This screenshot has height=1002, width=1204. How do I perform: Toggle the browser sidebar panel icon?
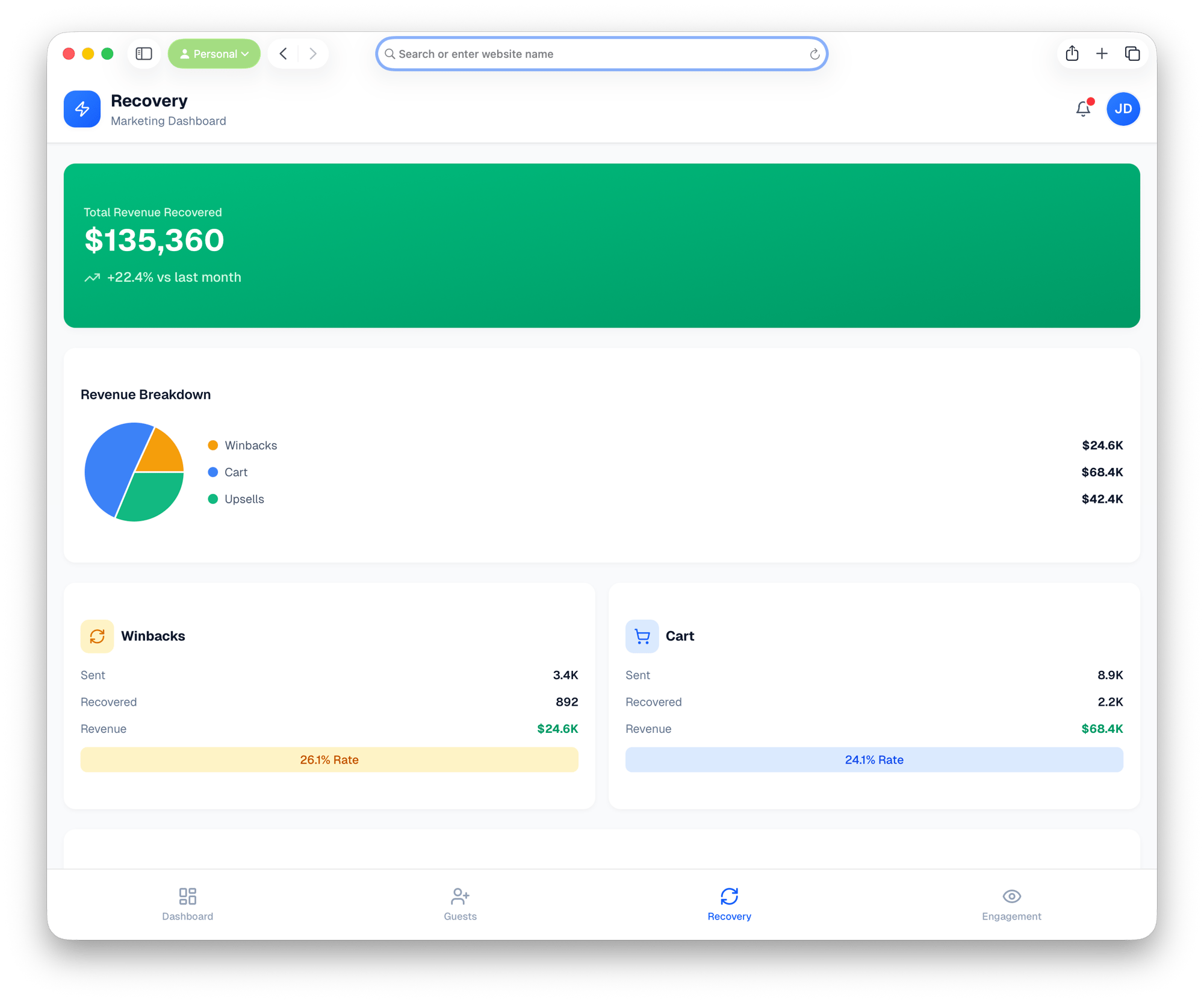[x=144, y=54]
